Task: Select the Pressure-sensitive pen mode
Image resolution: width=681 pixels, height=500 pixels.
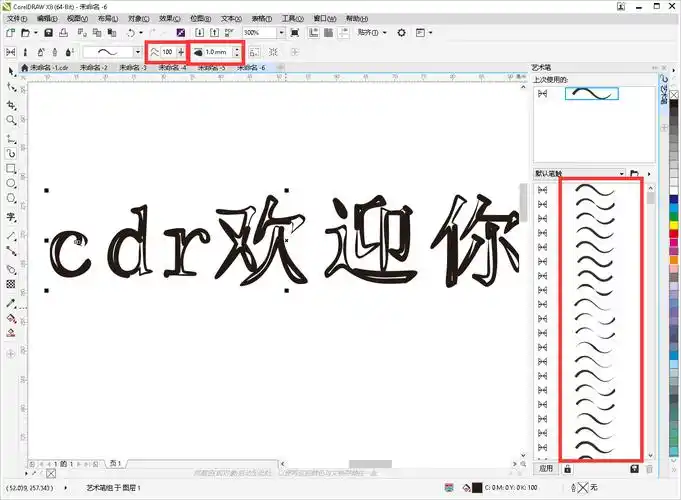Action: click(69, 52)
